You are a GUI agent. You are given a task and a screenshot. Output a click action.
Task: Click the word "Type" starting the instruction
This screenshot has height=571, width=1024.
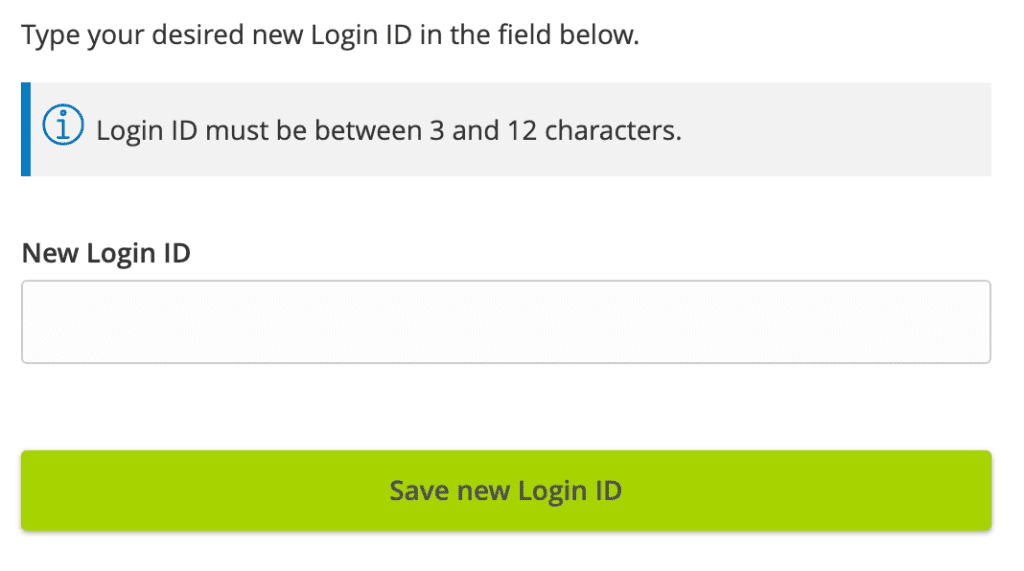pos(47,37)
